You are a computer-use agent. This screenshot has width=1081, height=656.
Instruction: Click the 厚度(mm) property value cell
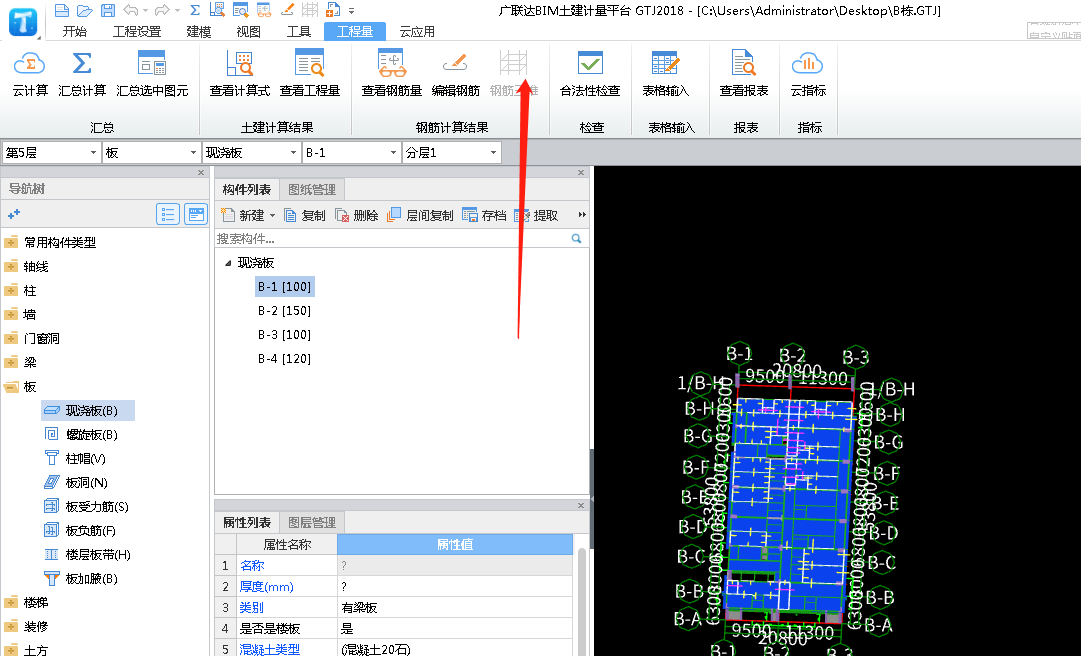click(x=455, y=586)
